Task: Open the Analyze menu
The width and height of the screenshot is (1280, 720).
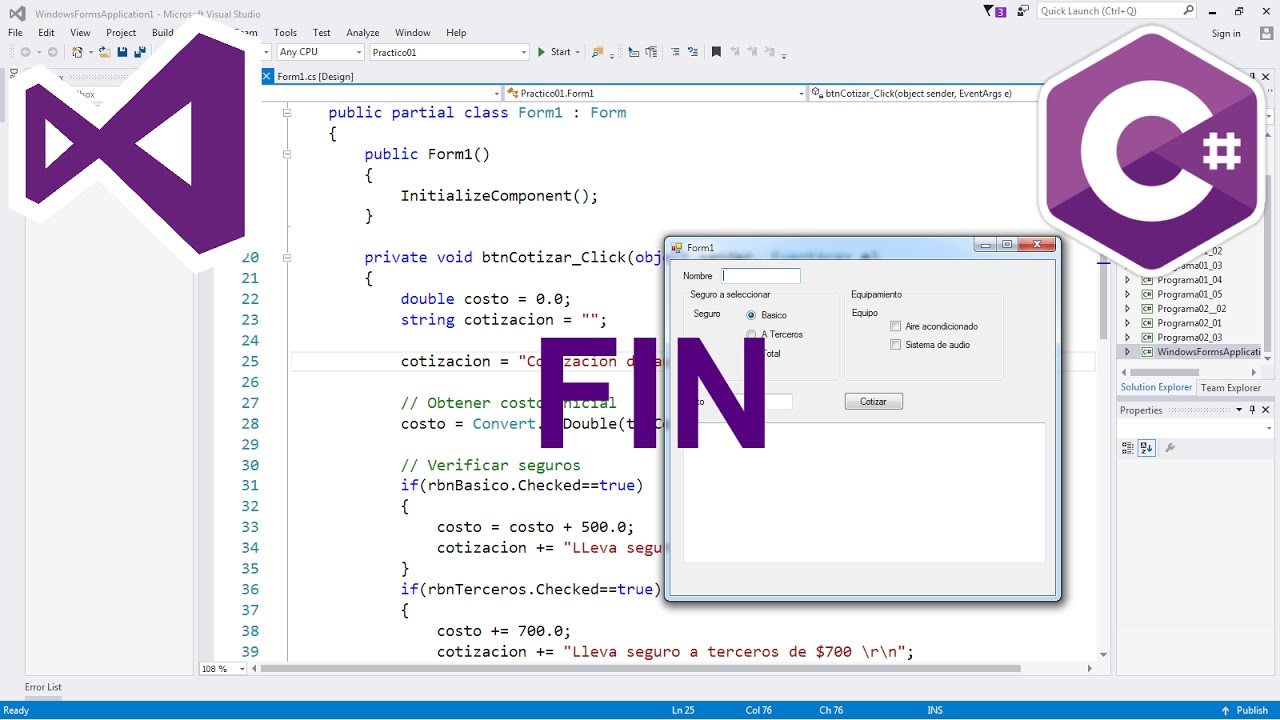Action: coord(363,33)
